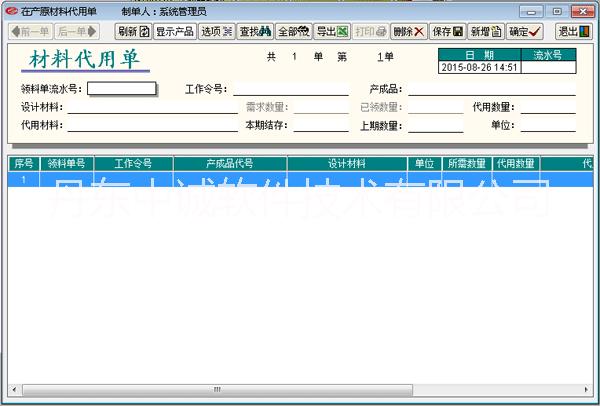Click the 设计材料 input field
Viewport: 600px width, 406px height.
tap(153, 107)
